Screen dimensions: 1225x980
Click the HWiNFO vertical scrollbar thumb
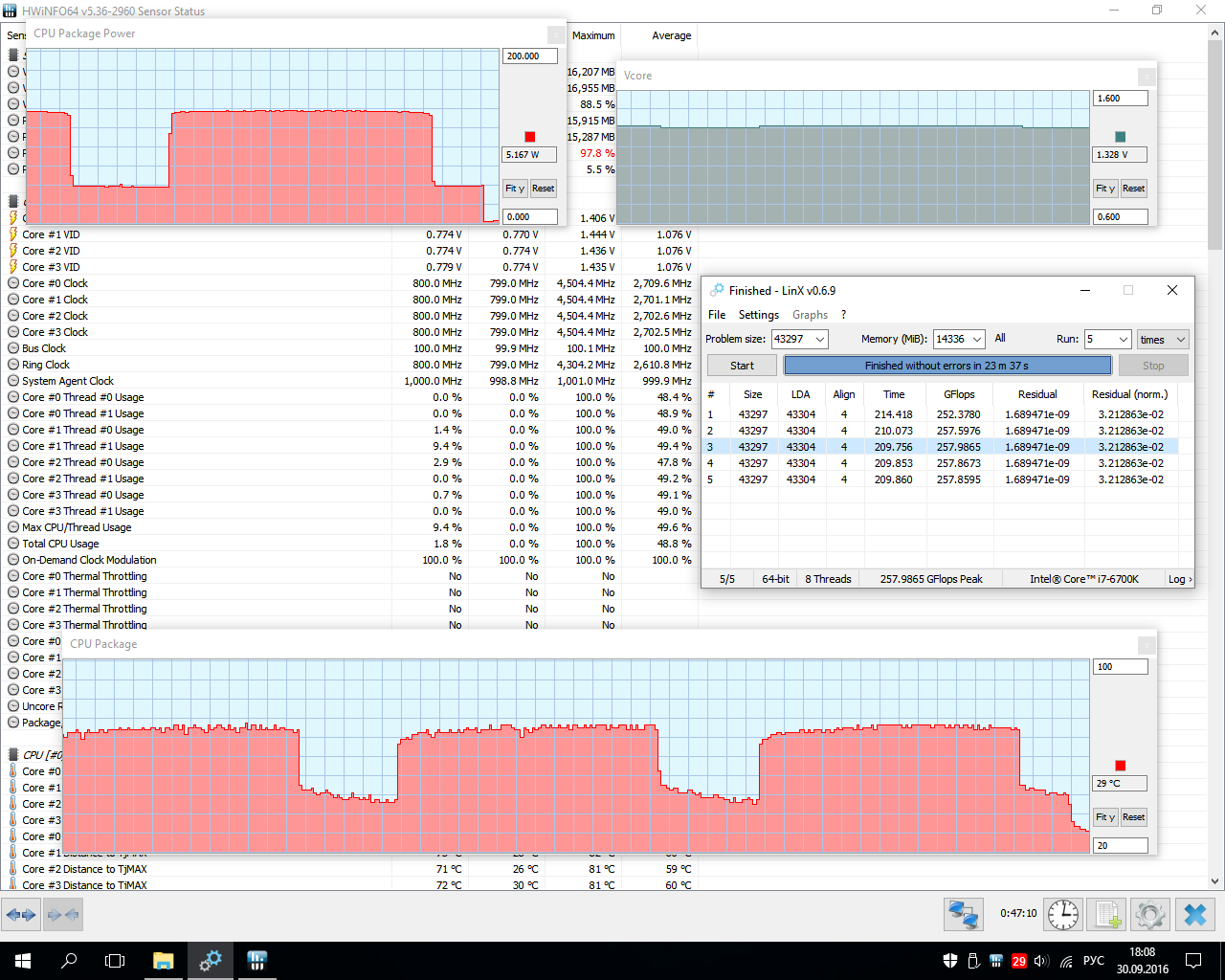(x=1215, y=144)
